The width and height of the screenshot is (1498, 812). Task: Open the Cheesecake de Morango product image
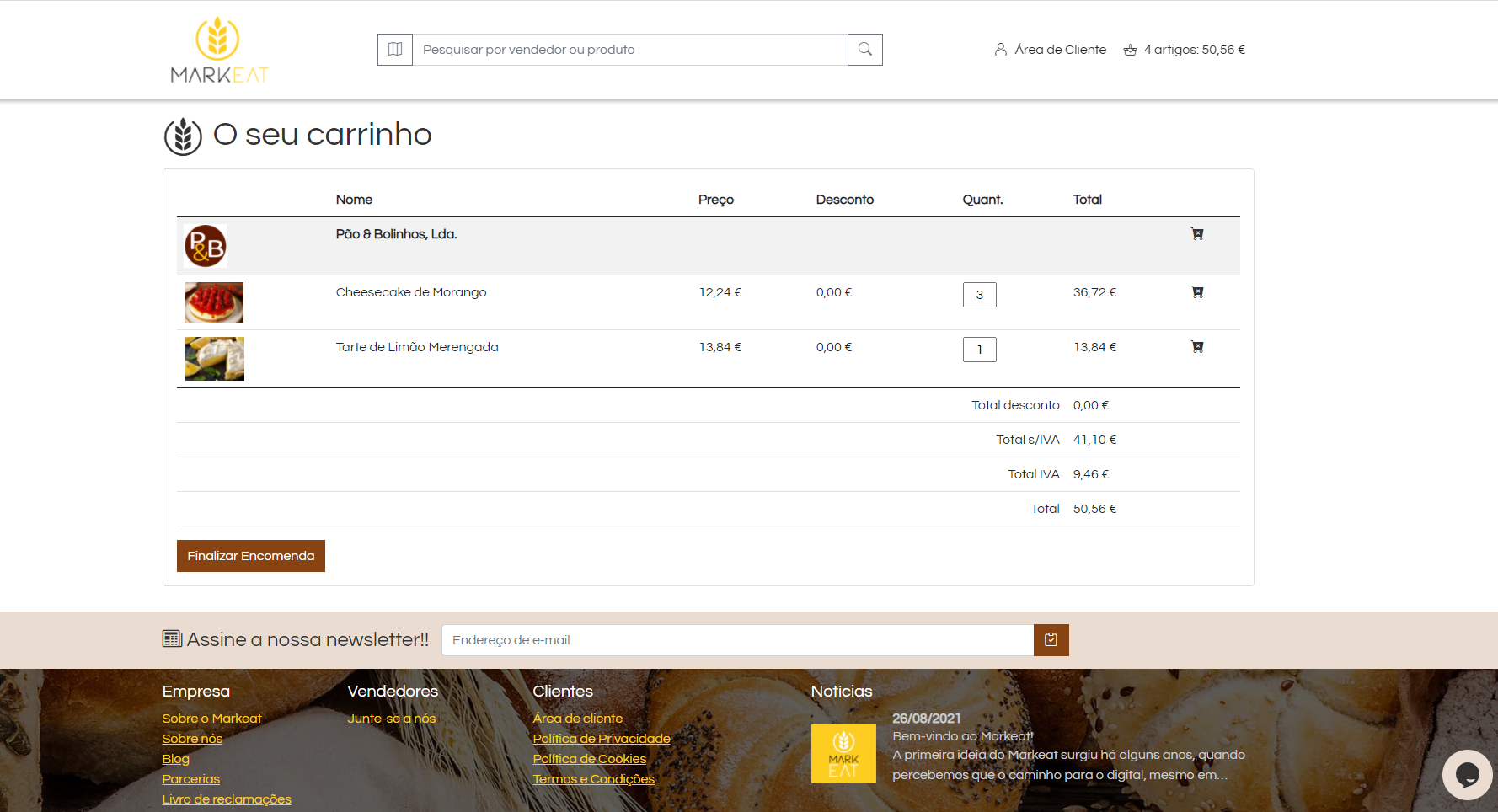214,302
